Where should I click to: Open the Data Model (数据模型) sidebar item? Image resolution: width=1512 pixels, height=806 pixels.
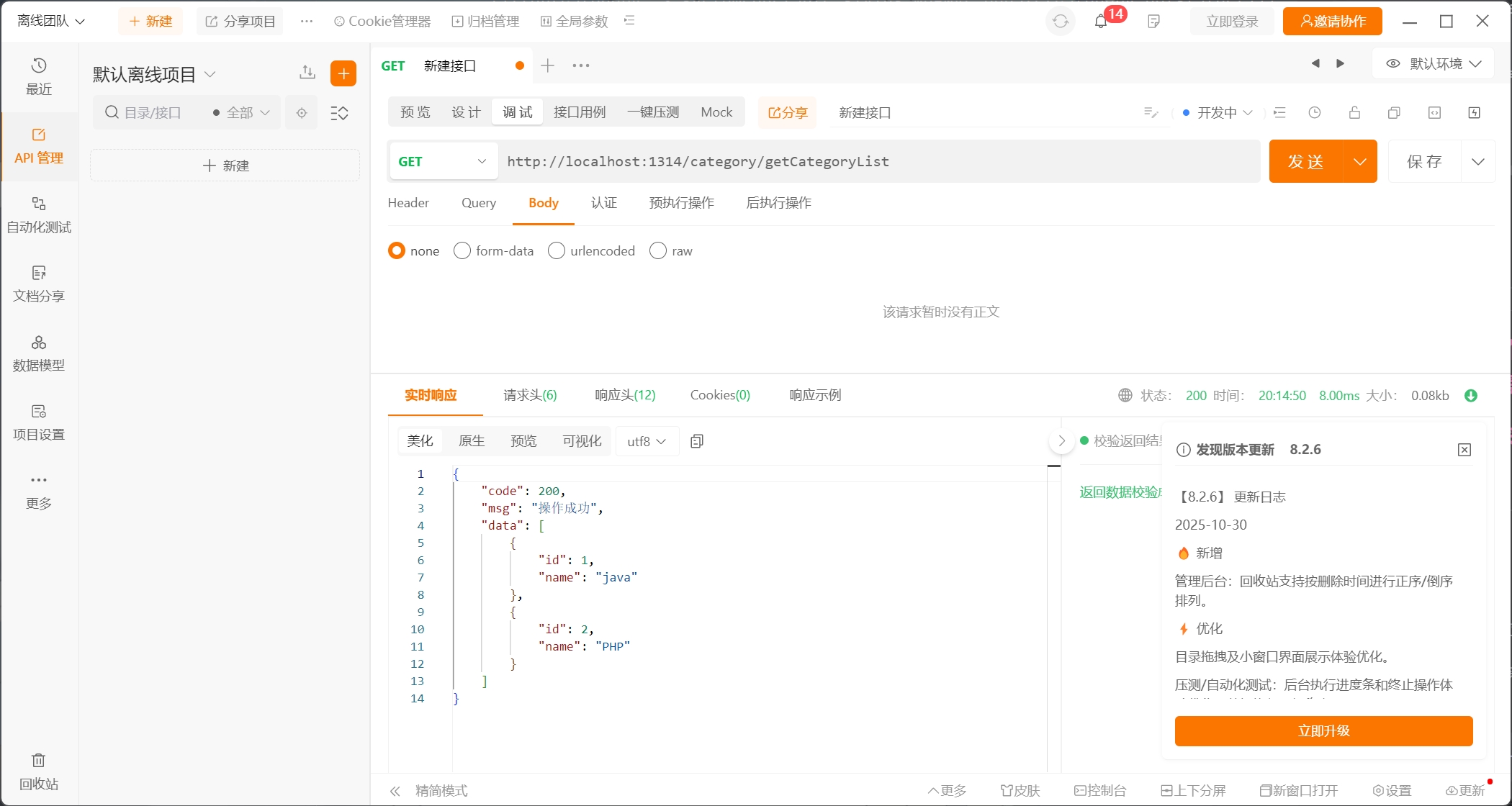point(39,353)
